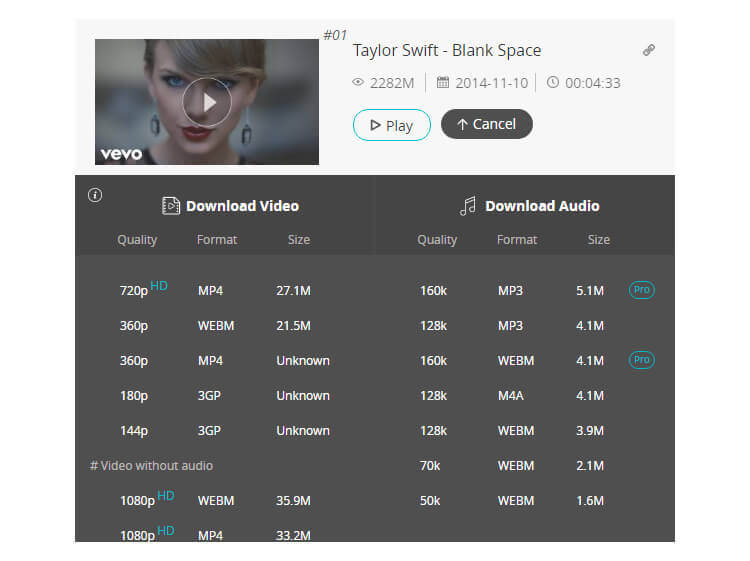This screenshot has width=750, height=561.
Task: Click '# Video without audio' label
Action: pyautogui.click(x=151, y=466)
